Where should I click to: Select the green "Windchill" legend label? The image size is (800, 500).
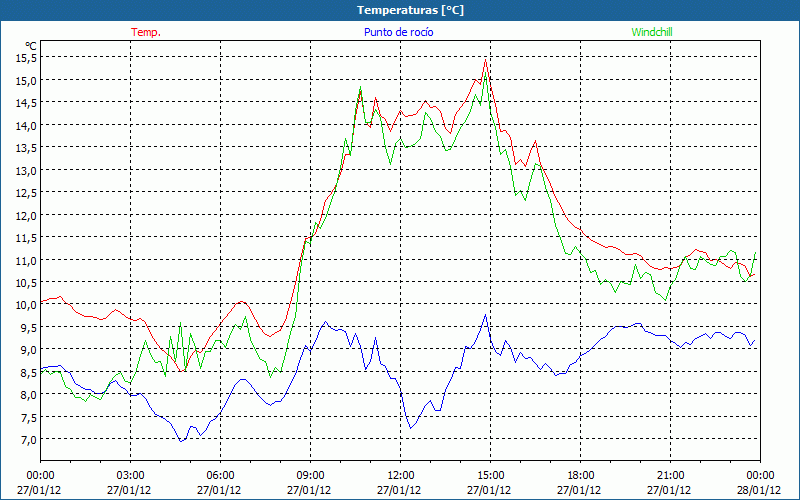point(652,32)
